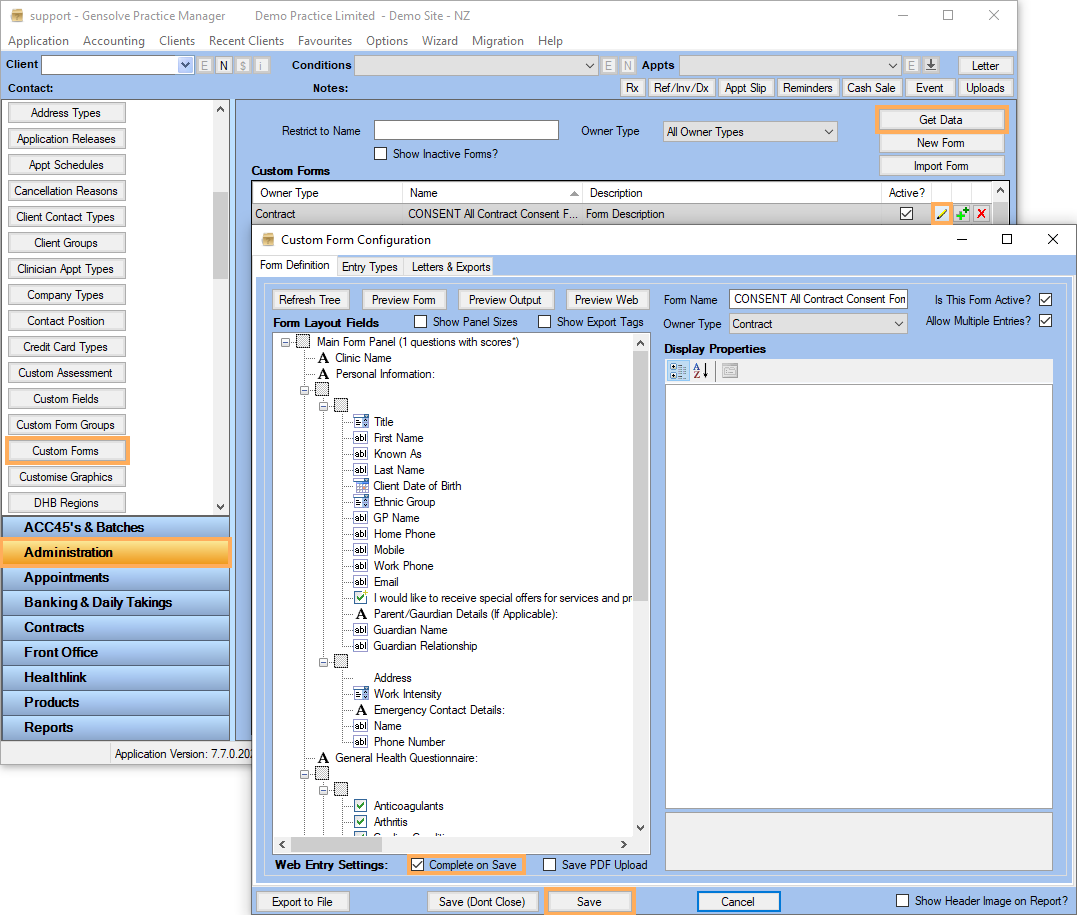Click the Preview Web button

(607, 299)
